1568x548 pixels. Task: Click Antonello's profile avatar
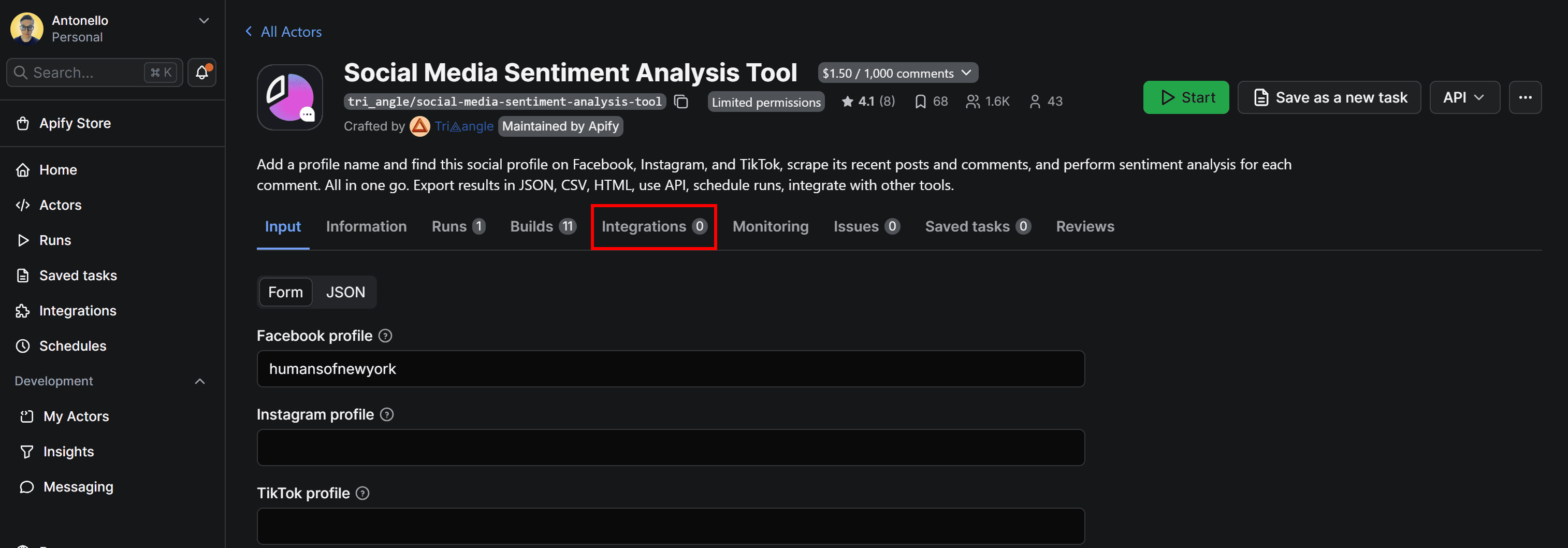tap(27, 28)
